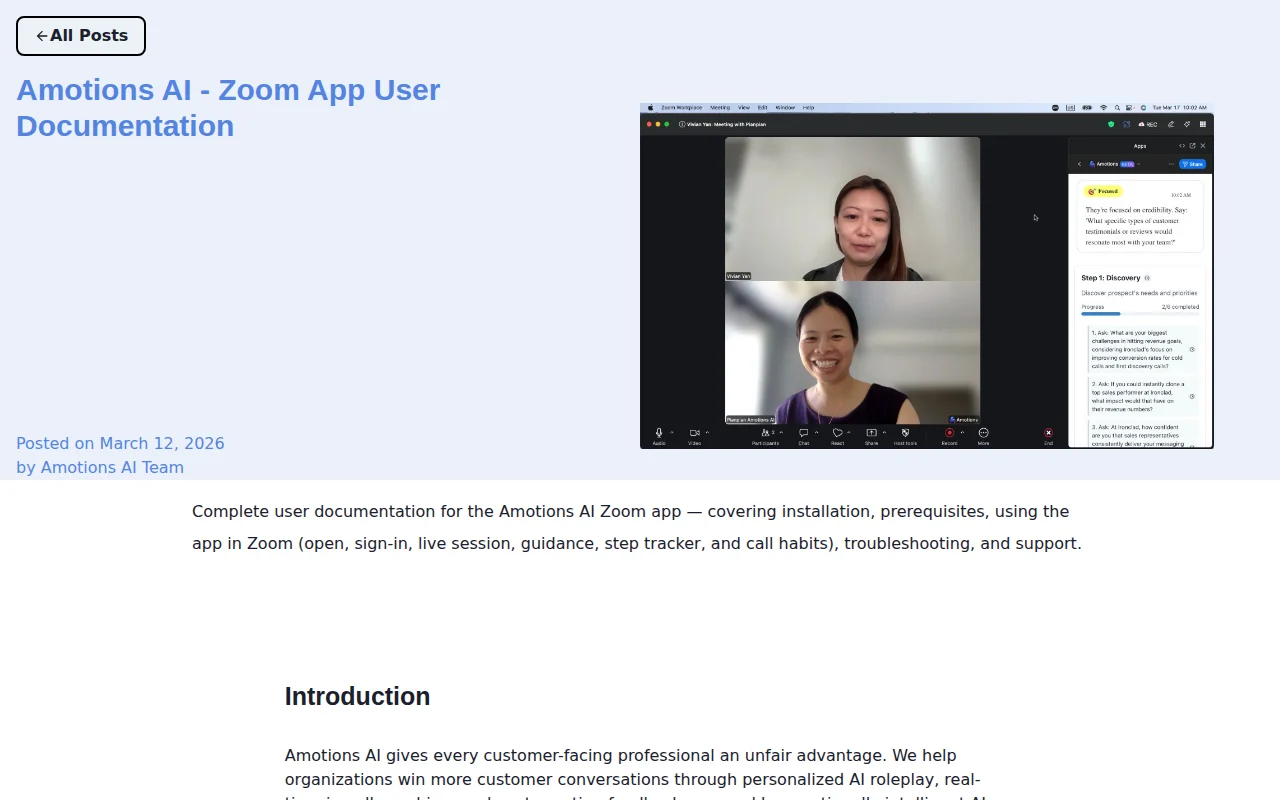The width and height of the screenshot is (1280, 800).
Task: Open the View menu in the pictured Zoom menu bar
Action: [x=744, y=107]
